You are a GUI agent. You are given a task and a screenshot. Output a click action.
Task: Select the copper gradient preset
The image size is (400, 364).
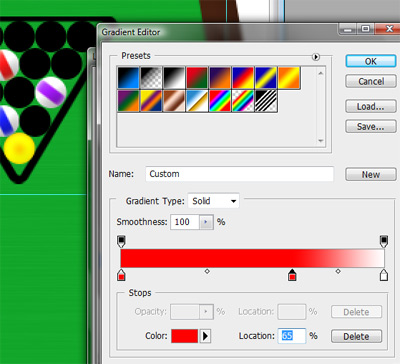click(174, 101)
